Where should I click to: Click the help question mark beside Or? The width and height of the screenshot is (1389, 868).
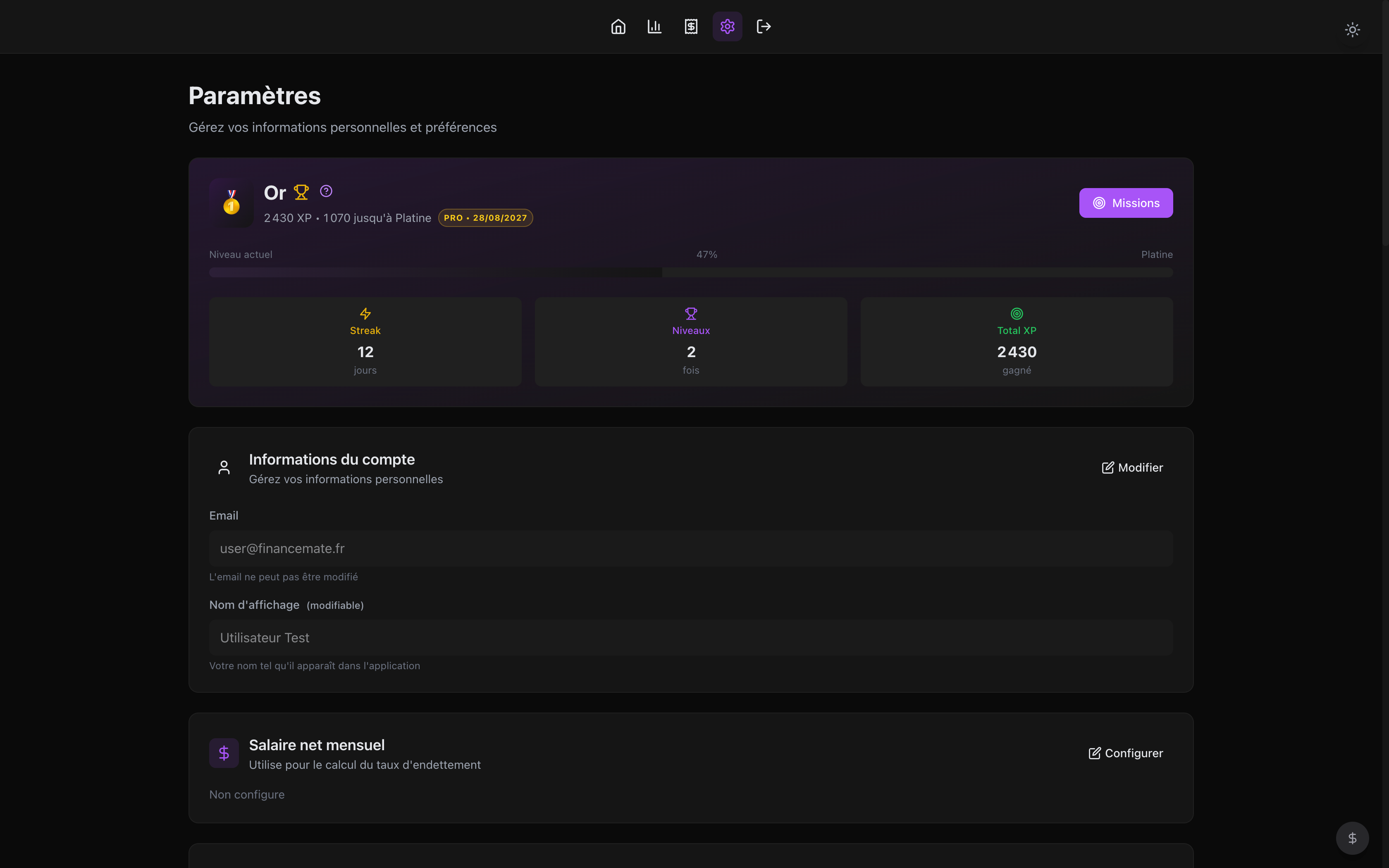[x=326, y=191]
